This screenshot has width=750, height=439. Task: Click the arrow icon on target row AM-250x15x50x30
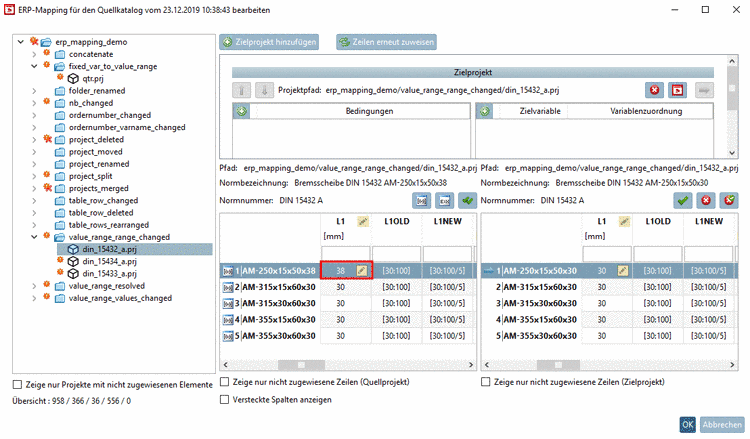[x=488, y=271]
